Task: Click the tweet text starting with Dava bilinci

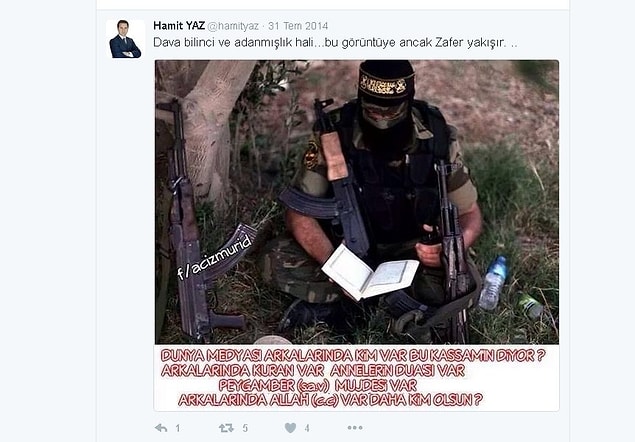Action: 335,43
